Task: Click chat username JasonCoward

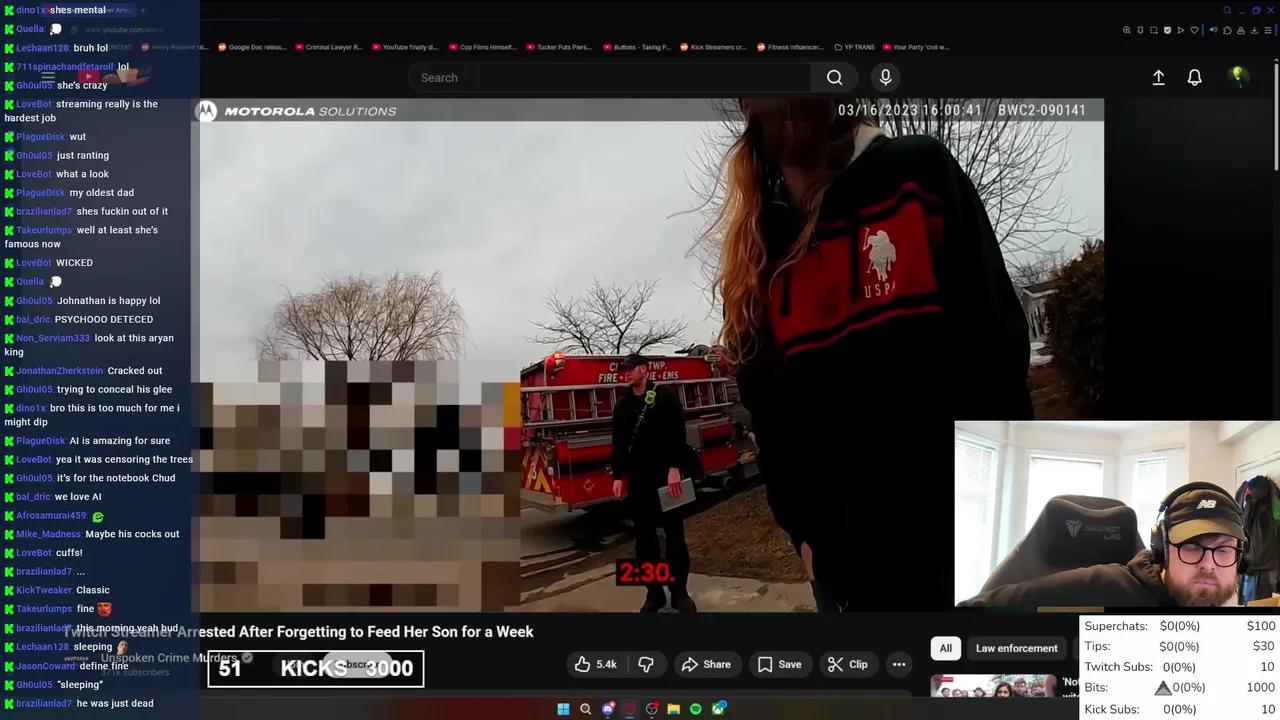Action: pos(45,666)
